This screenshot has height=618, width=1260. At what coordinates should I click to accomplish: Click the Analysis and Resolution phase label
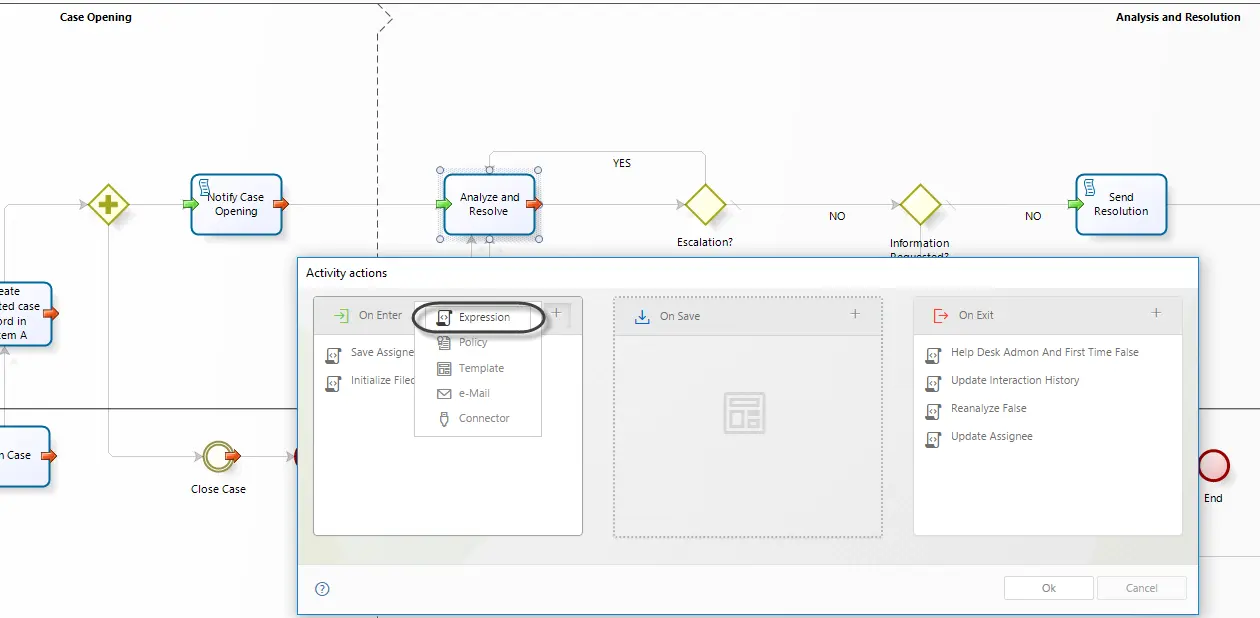(1178, 17)
